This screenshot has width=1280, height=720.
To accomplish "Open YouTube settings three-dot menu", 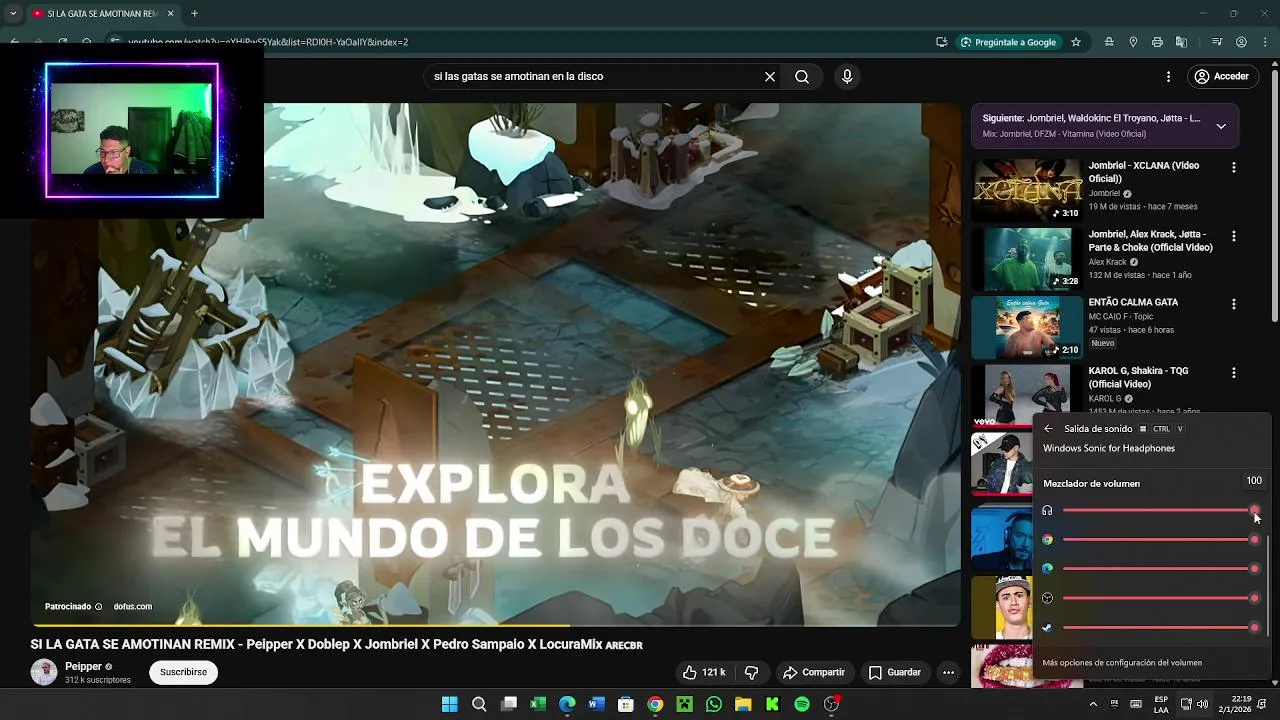I will (x=1168, y=76).
